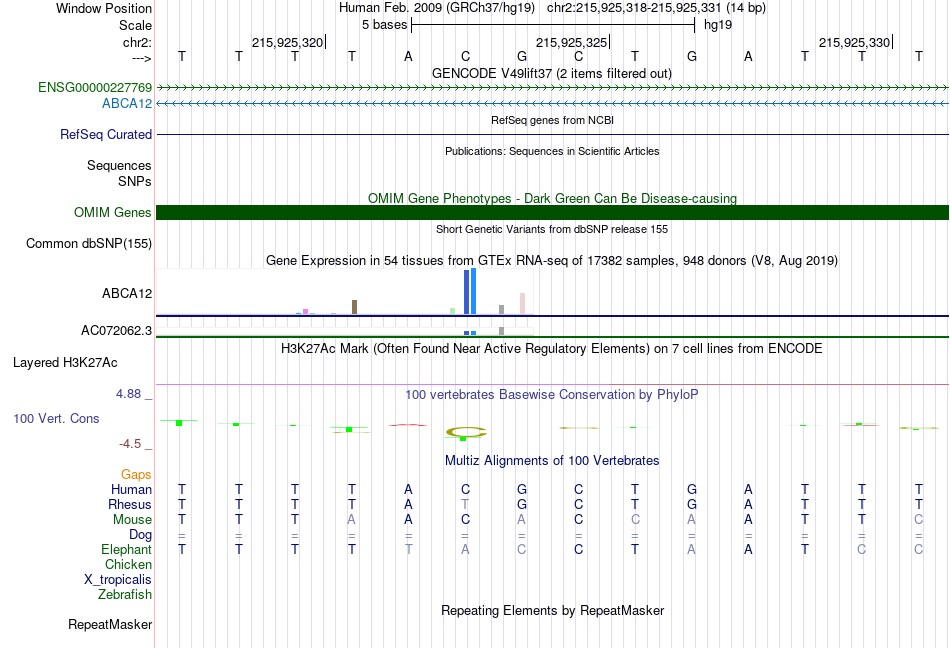Image resolution: width=950 pixels, height=648 pixels.
Task: Click the Window Position label
Action: point(104,8)
